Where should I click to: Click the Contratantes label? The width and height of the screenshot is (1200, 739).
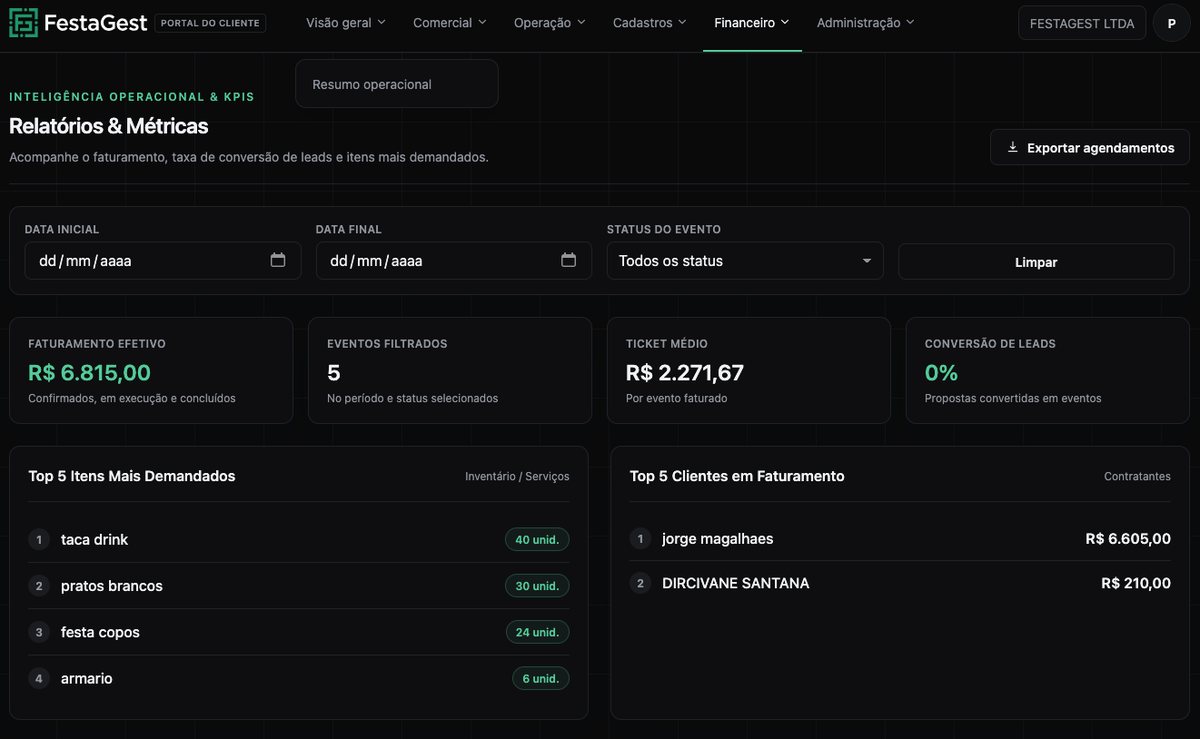click(x=1137, y=477)
